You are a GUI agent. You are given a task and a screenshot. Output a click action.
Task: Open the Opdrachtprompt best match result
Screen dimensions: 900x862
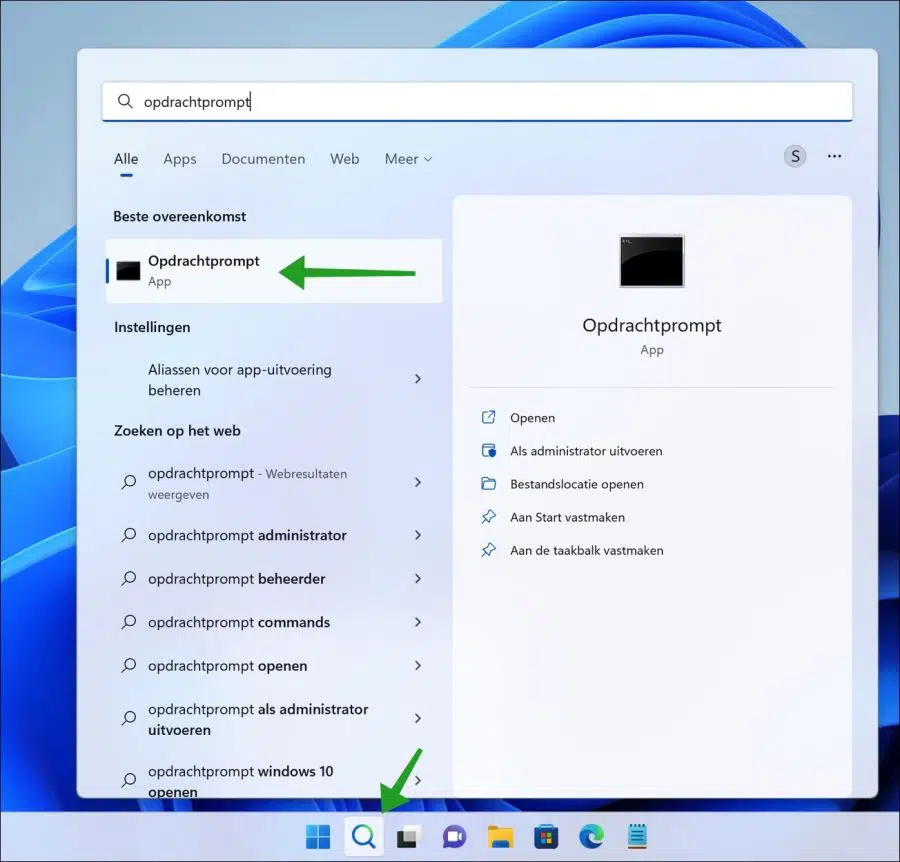pyautogui.click(x=274, y=271)
